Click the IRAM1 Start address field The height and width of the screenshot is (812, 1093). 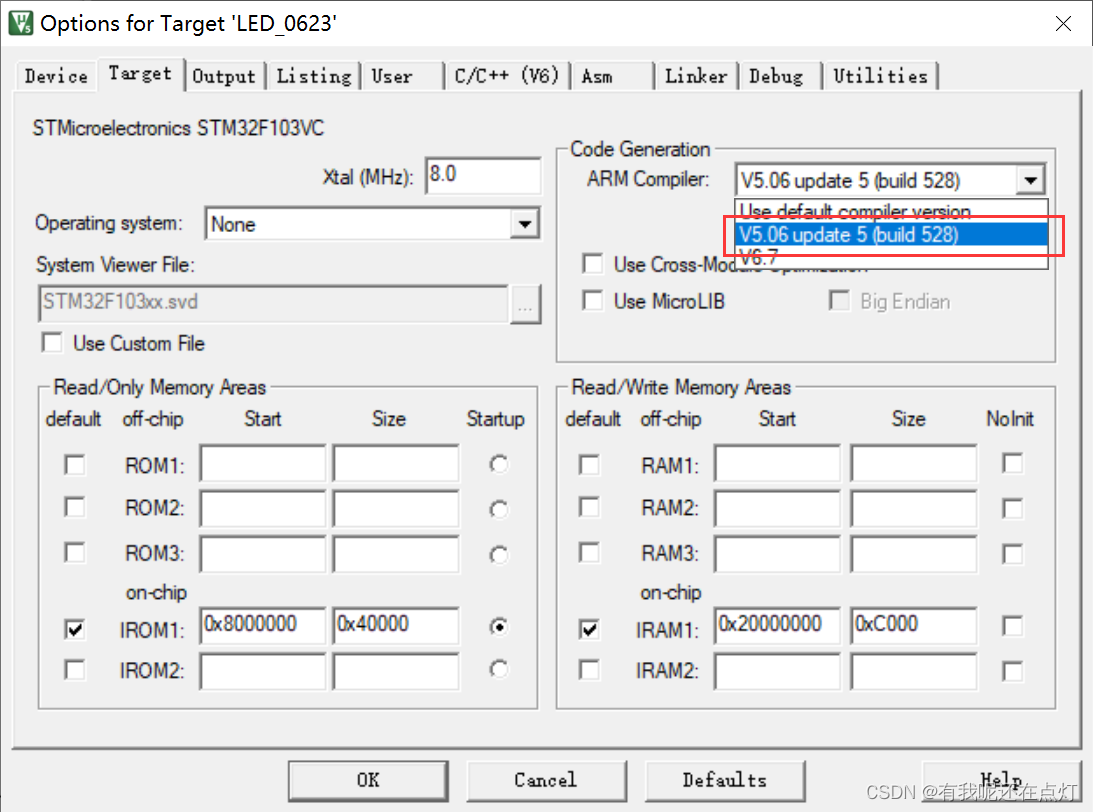pyautogui.click(x=776, y=625)
